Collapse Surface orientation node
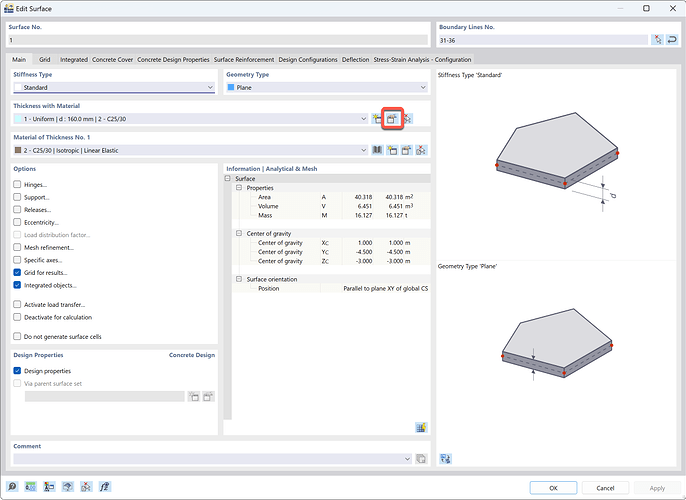686x500 pixels. point(239,279)
